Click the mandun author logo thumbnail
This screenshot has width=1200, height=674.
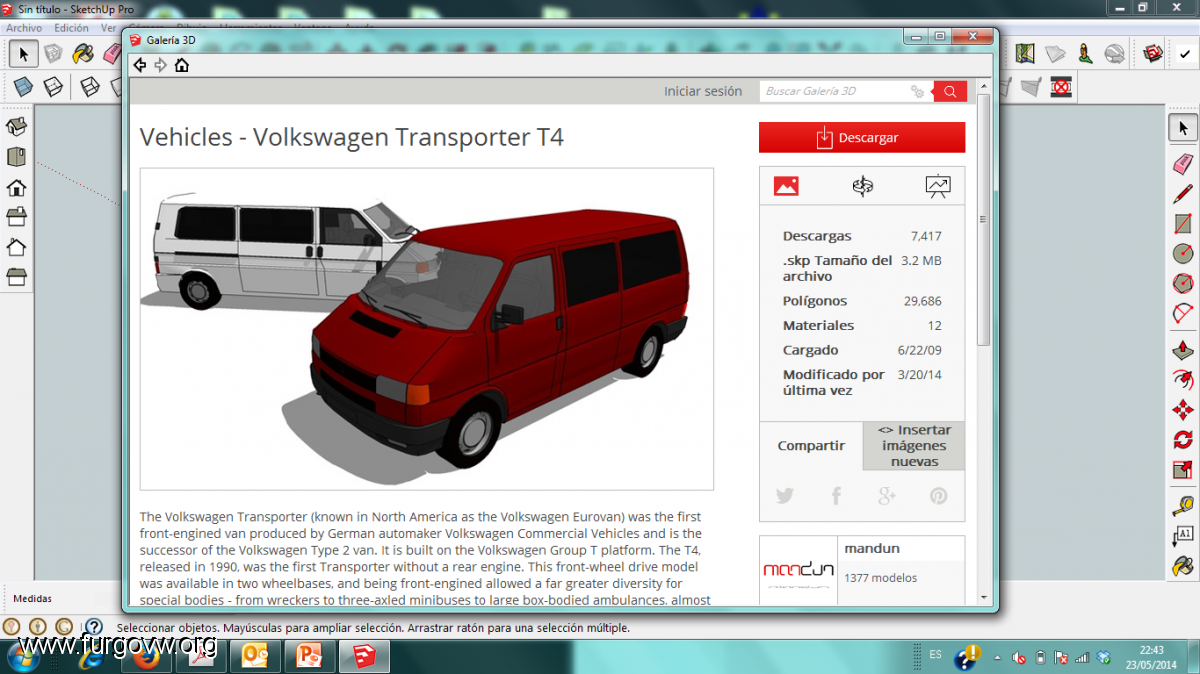pyautogui.click(x=798, y=571)
